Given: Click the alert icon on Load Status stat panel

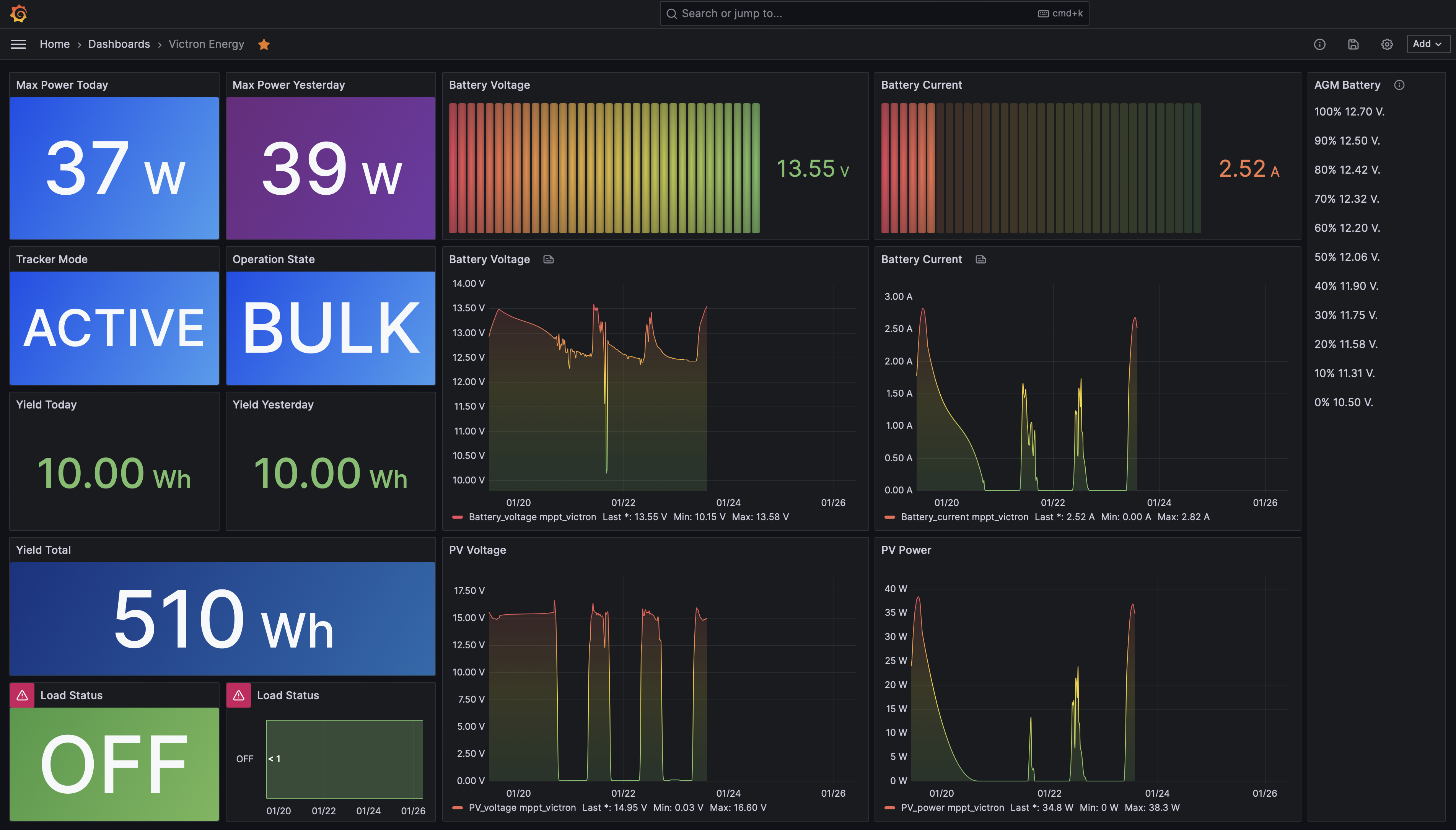Looking at the screenshot, I should click(22, 695).
